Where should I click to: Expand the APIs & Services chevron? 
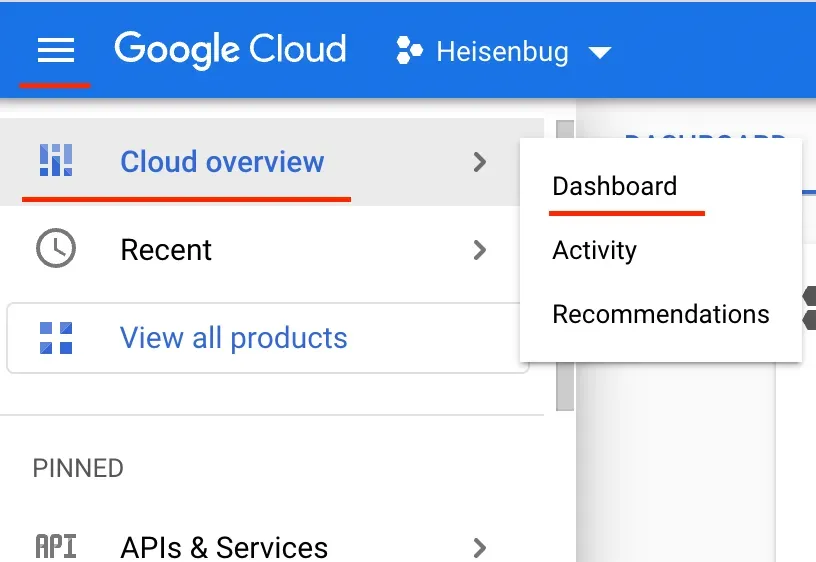pyautogui.click(x=480, y=547)
